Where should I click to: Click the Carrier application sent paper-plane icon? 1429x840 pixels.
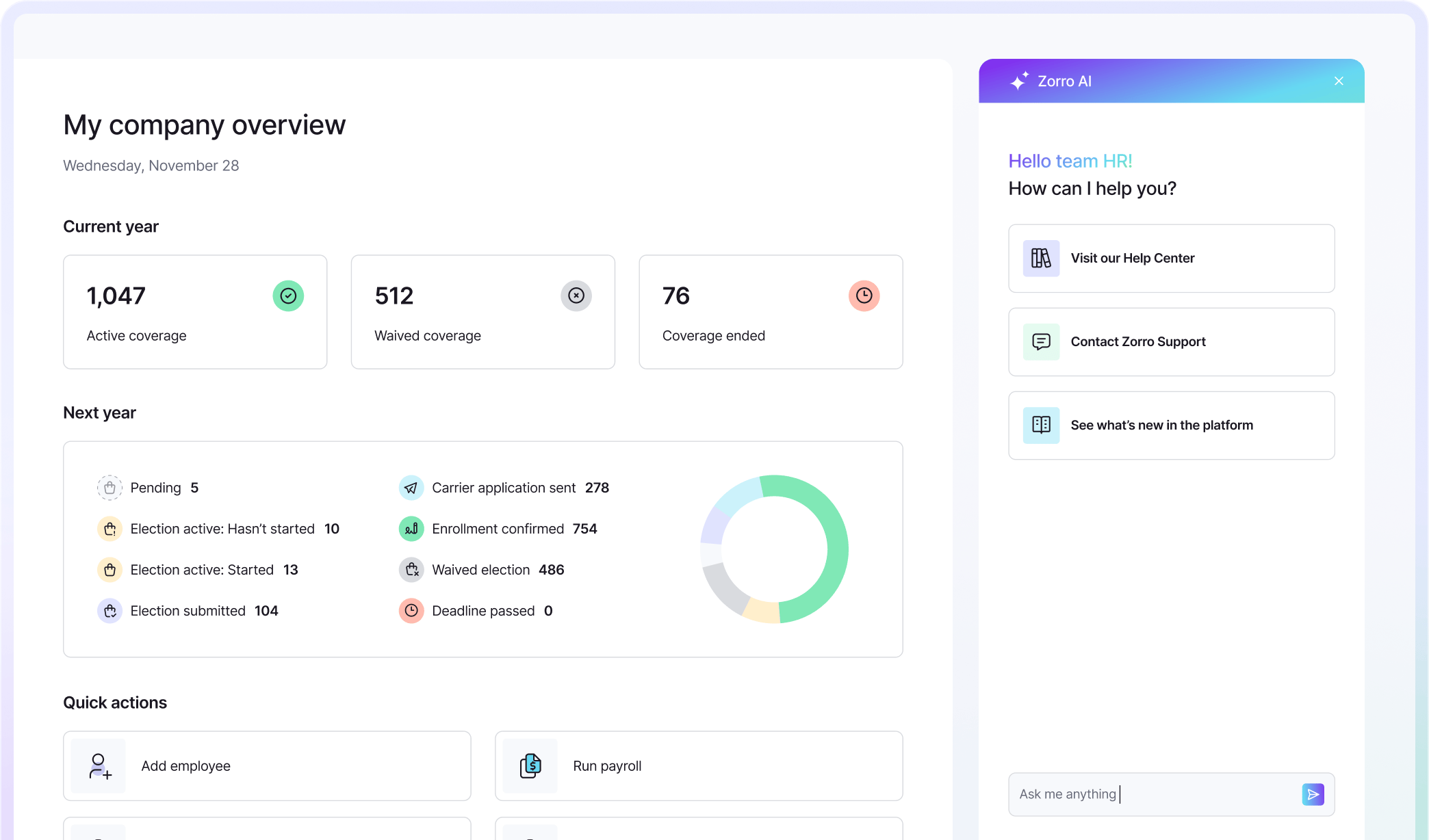tap(411, 488)
